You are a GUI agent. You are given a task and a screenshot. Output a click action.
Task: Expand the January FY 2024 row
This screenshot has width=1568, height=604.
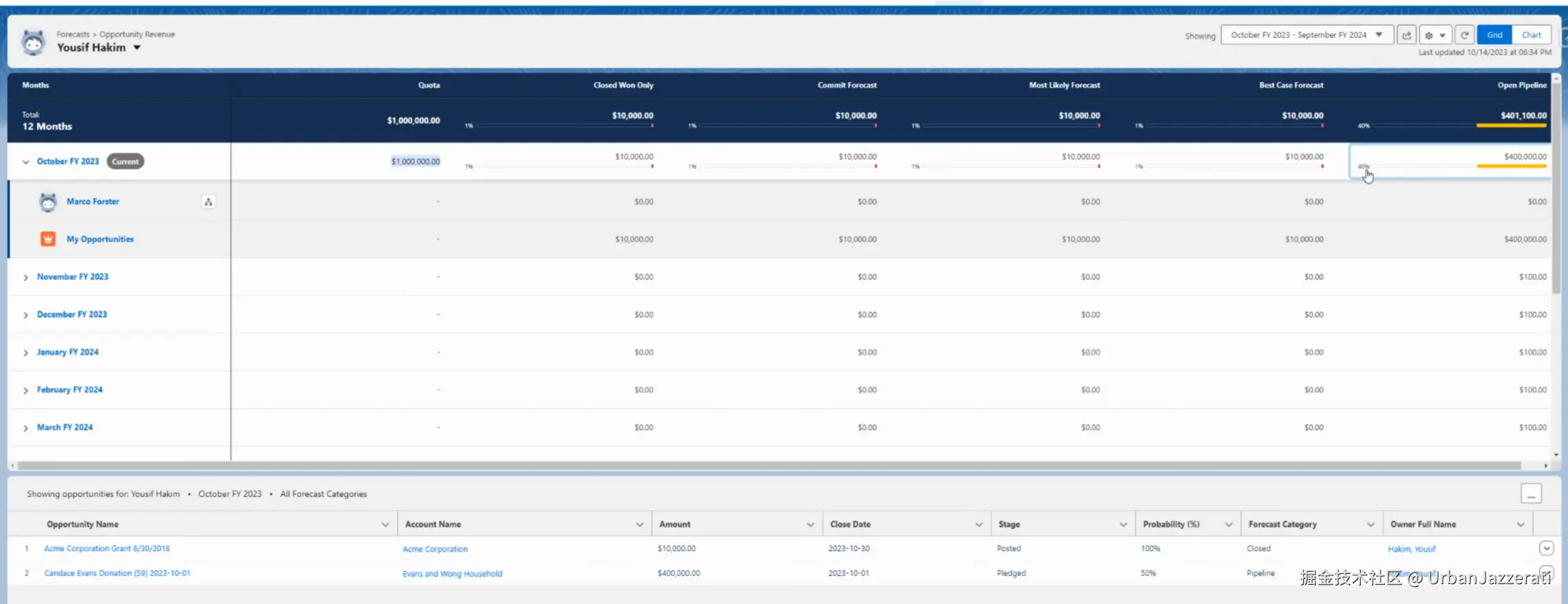pos(26,352)
